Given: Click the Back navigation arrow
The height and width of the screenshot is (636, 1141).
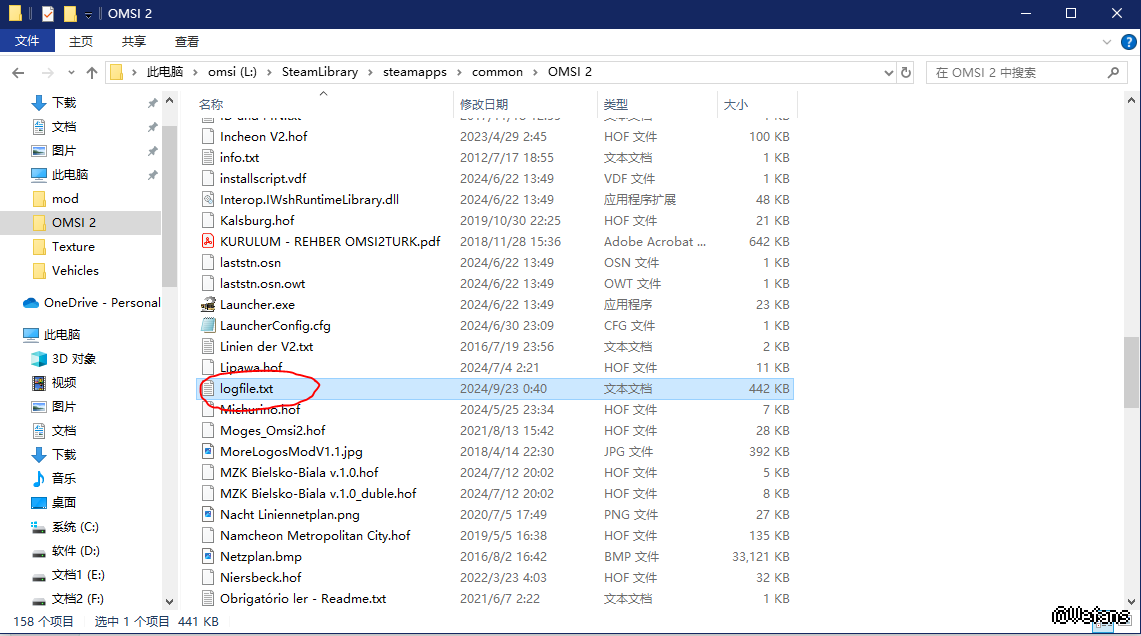Looking at the screenshot, I should point(18,72).
